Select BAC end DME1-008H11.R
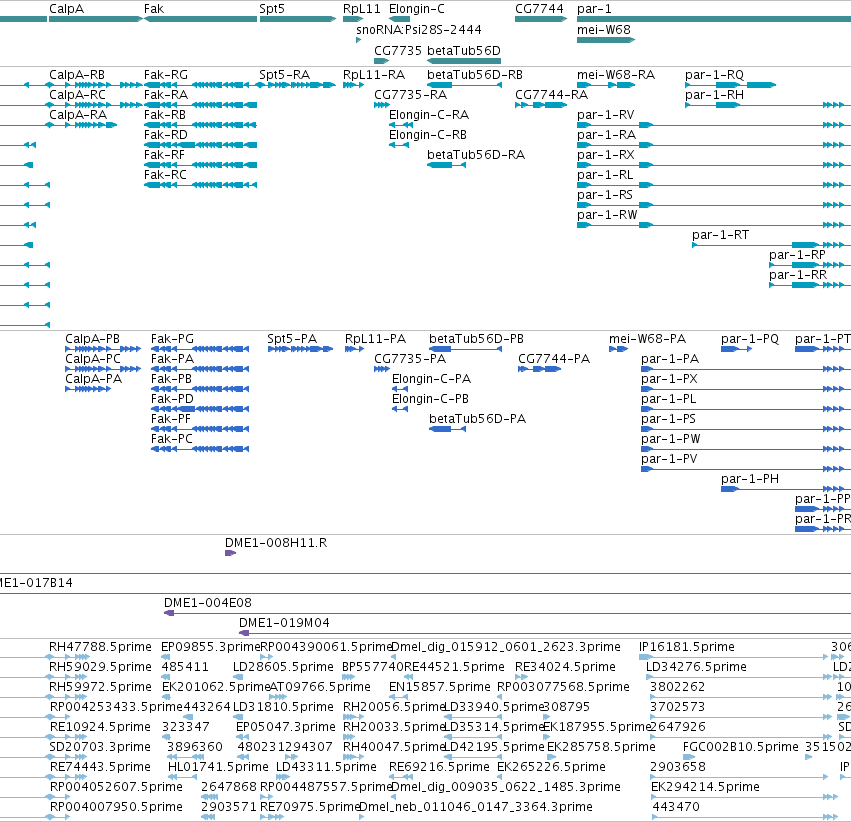This screenshot has width=851, height=822. click(x=230, y=553)
